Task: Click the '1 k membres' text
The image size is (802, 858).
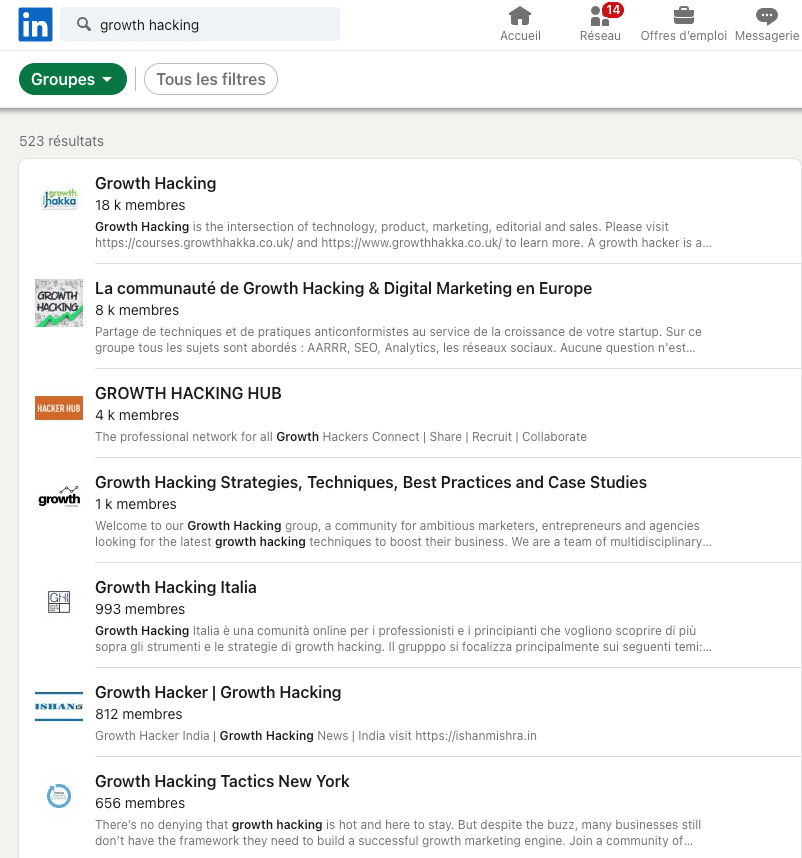Action: [136, 504]
